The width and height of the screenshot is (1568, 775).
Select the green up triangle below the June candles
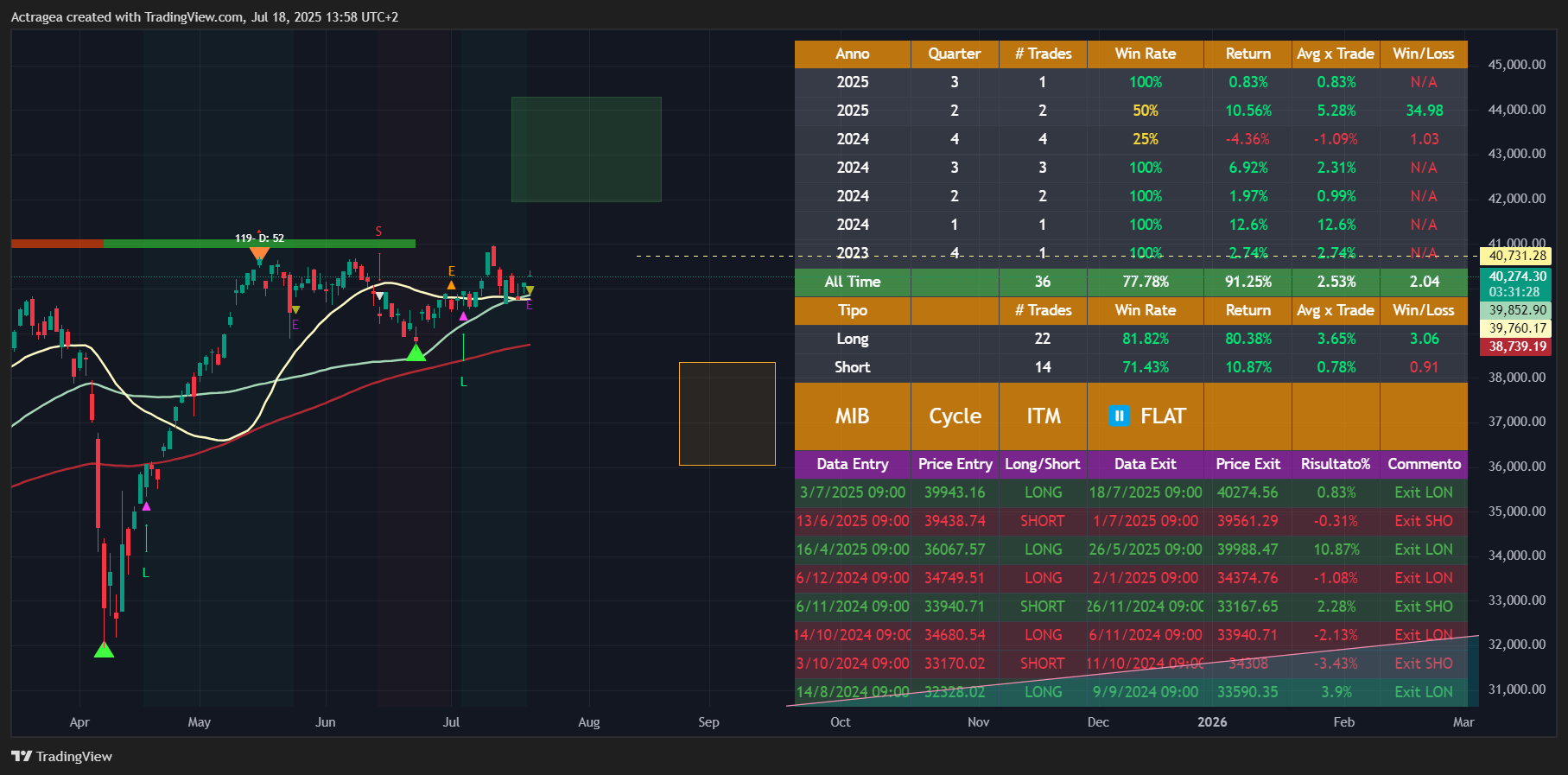[416, 352]
